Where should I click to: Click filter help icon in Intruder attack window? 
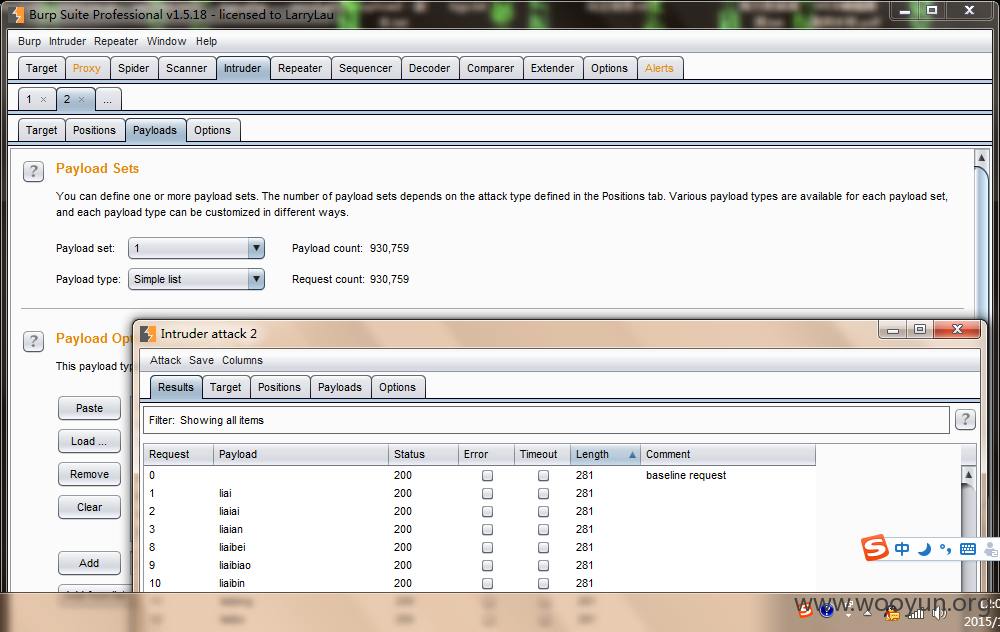coord(965,420)
